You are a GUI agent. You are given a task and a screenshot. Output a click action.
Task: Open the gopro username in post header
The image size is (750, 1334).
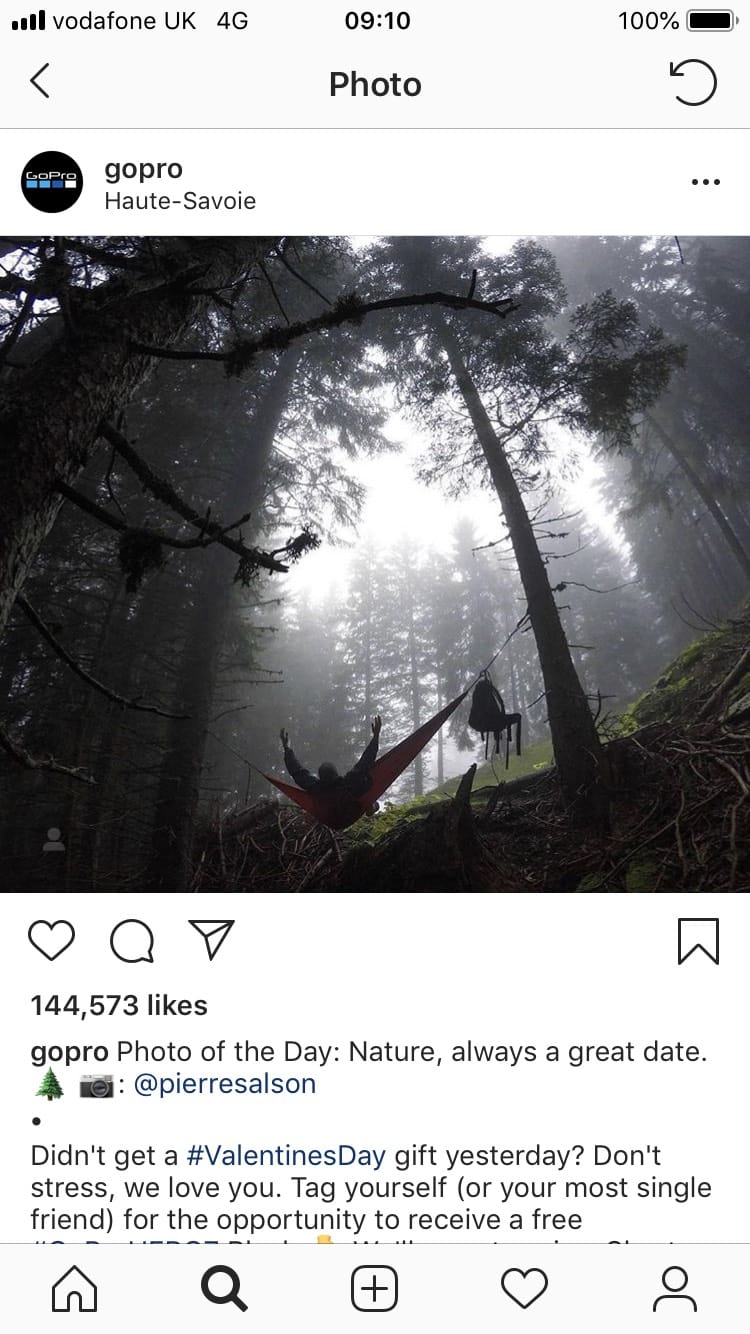click(143, 169)
